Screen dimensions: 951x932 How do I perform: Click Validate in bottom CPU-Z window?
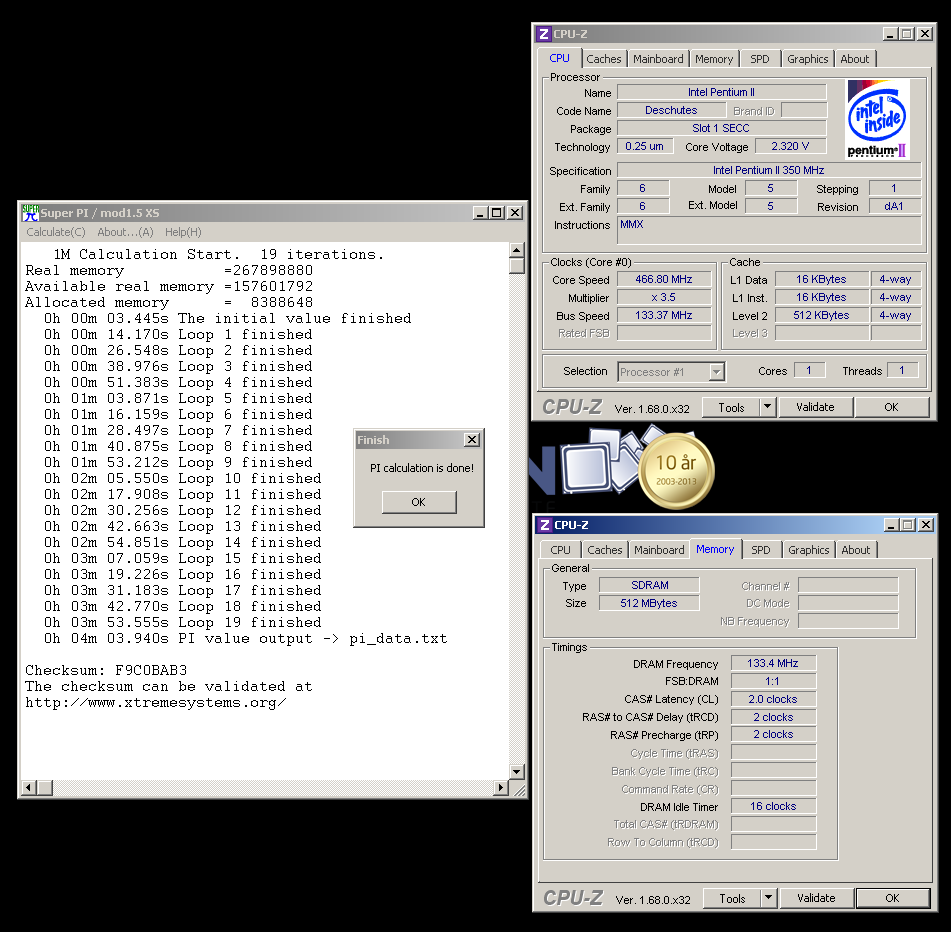816,899
